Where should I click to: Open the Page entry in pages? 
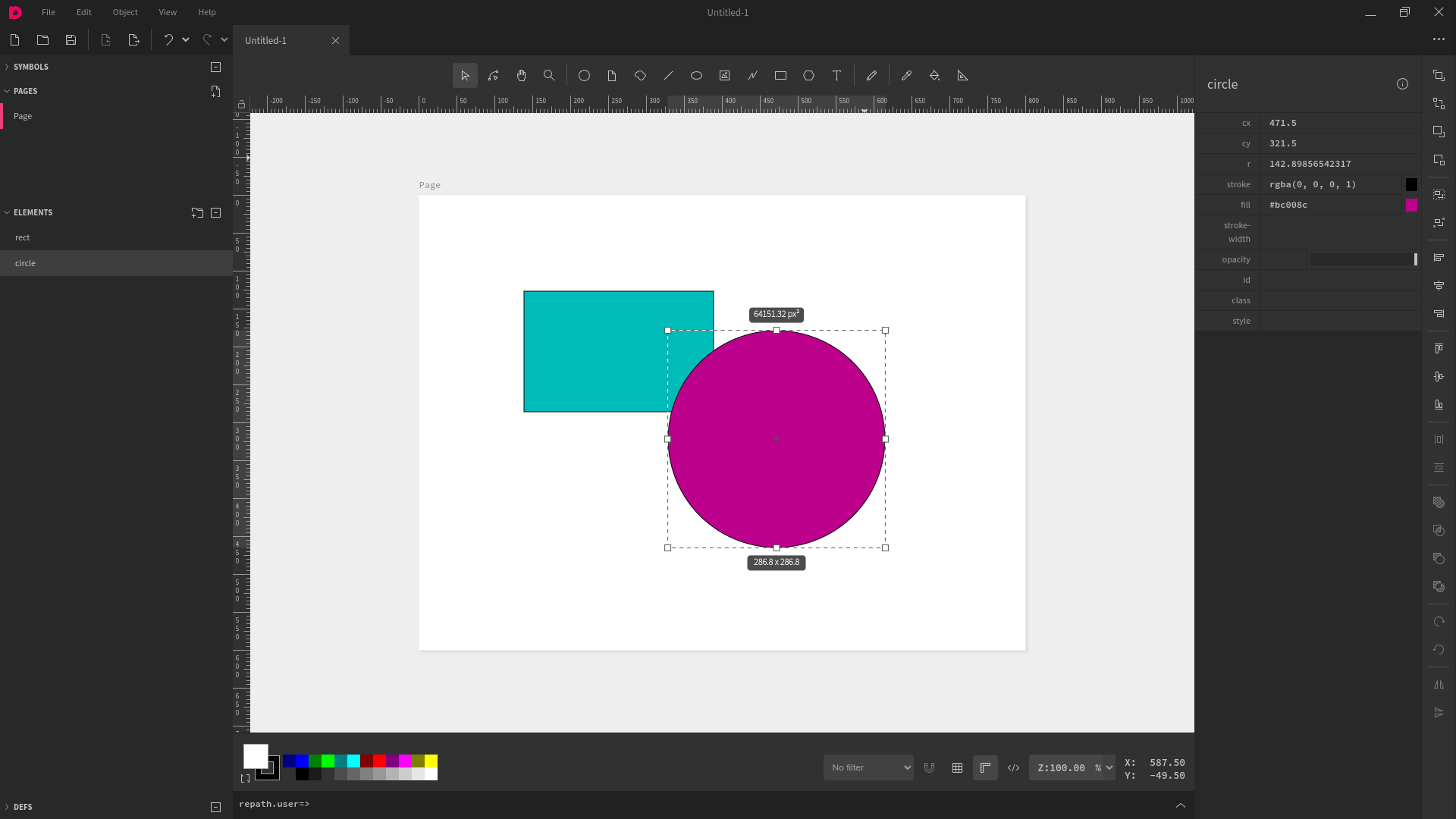click(x=23, y=116)
